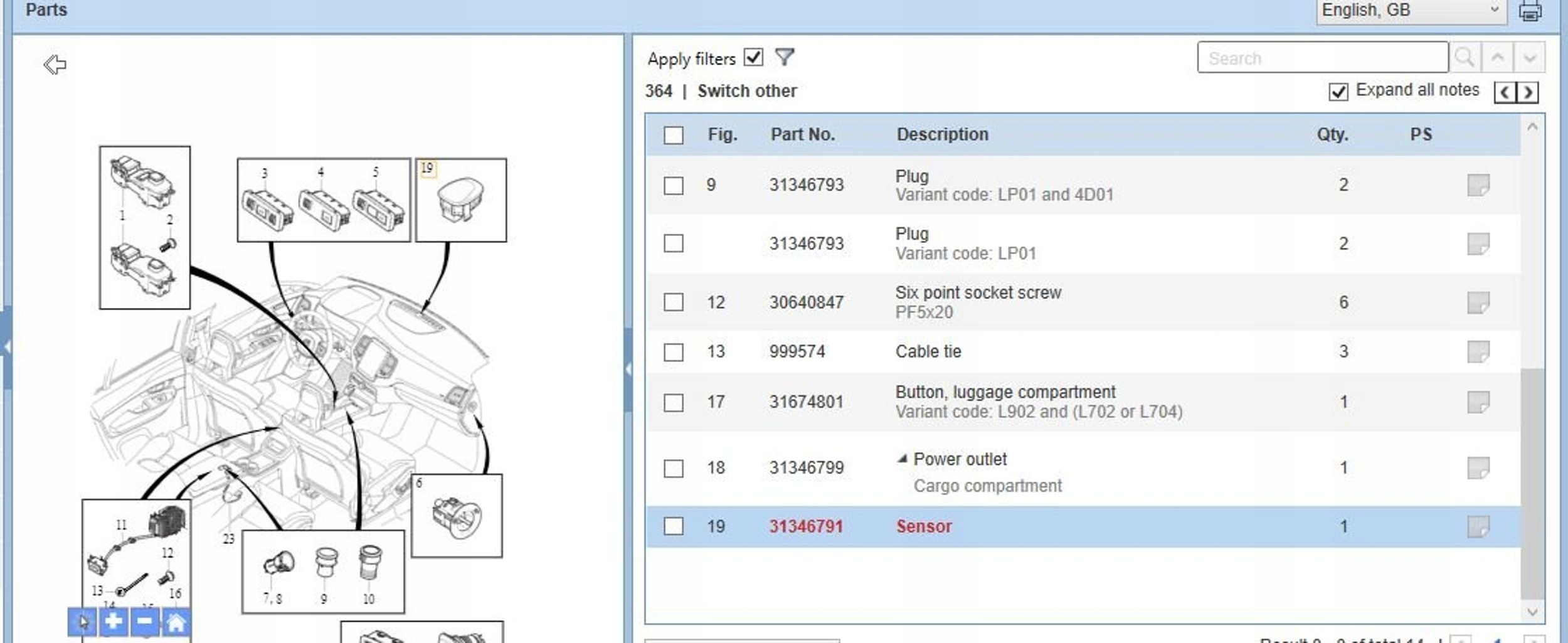Collapse the far-left side panel handle
This screenshot has height=643, width=1568.
6,347
